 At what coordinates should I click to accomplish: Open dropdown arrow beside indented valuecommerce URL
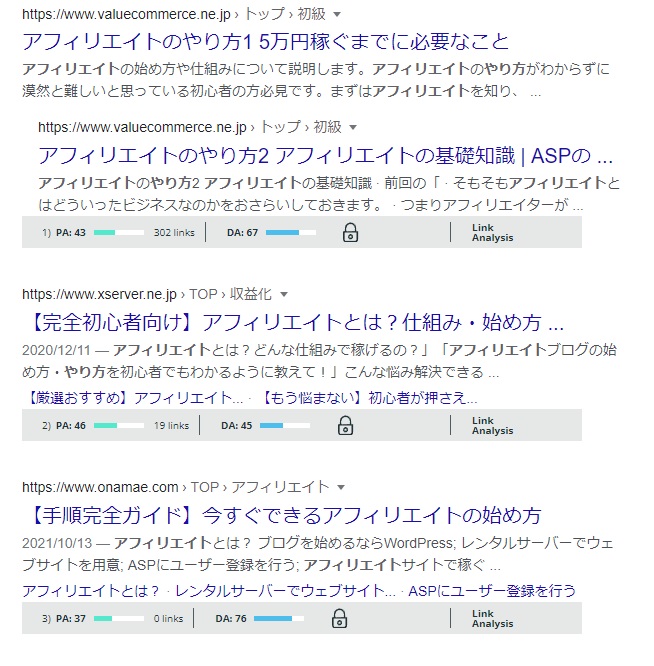[x=353, y=127]
